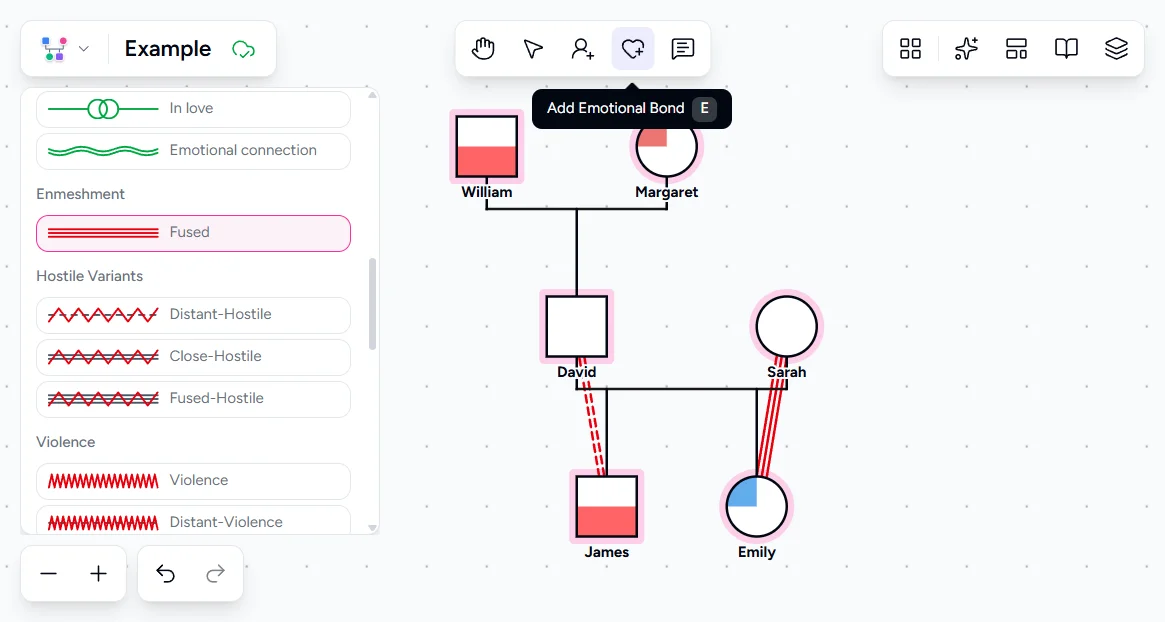Choose the Distant-Hostile bond type

pyautogui.click(x=193, y=315)
